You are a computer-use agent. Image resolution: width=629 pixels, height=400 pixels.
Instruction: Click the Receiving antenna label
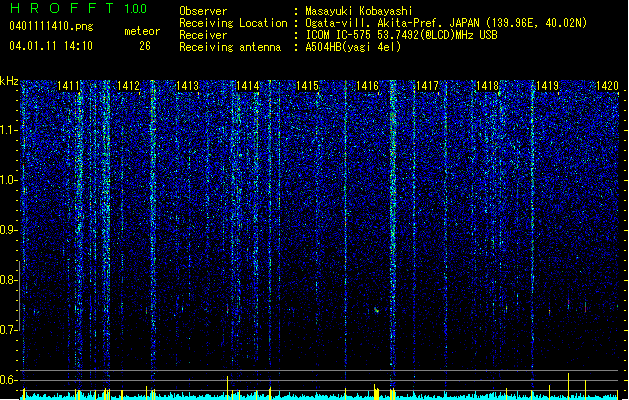[x=230, y=47]
